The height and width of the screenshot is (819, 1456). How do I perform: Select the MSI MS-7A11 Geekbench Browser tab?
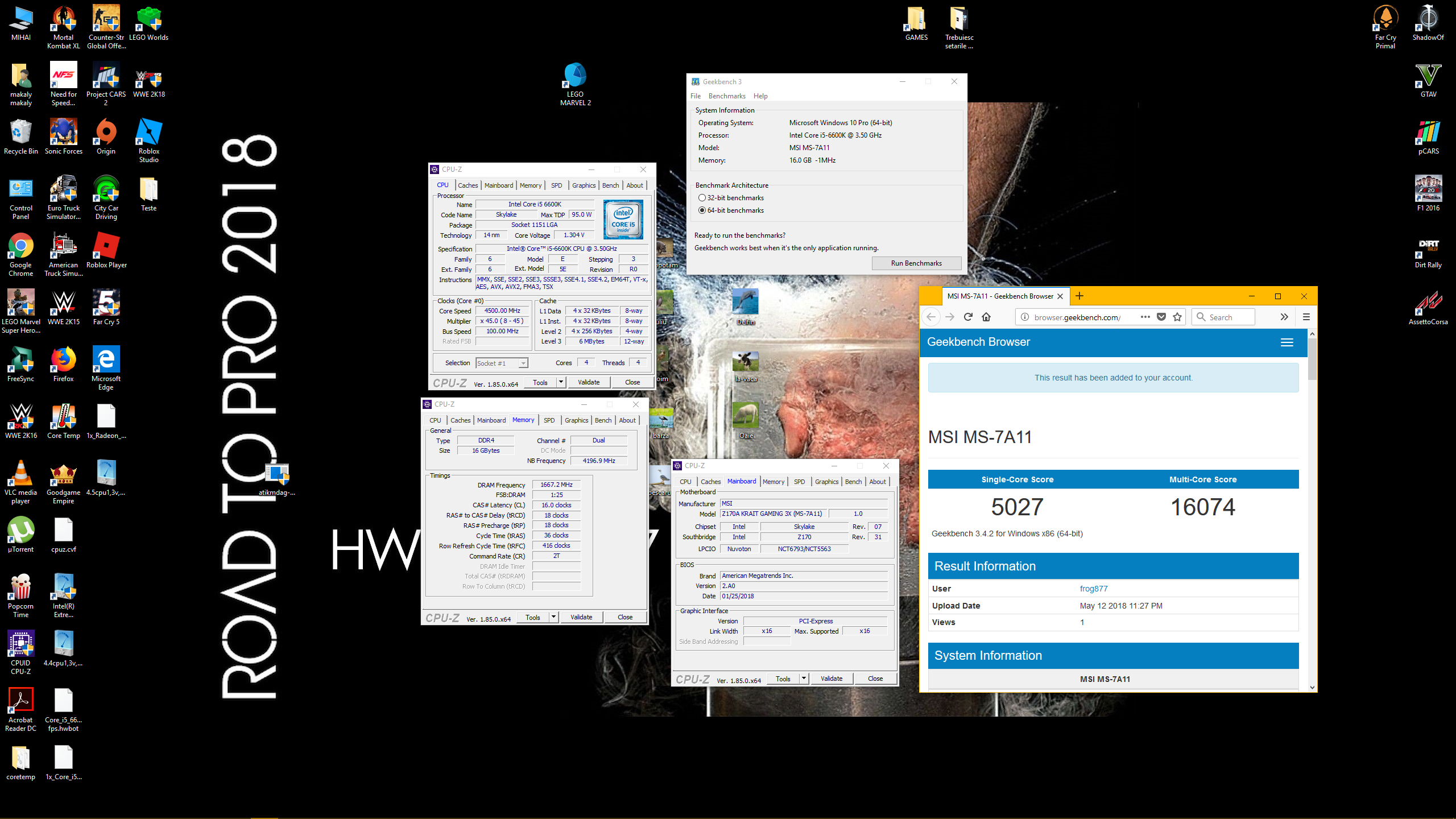click(x=1000, y=296)
